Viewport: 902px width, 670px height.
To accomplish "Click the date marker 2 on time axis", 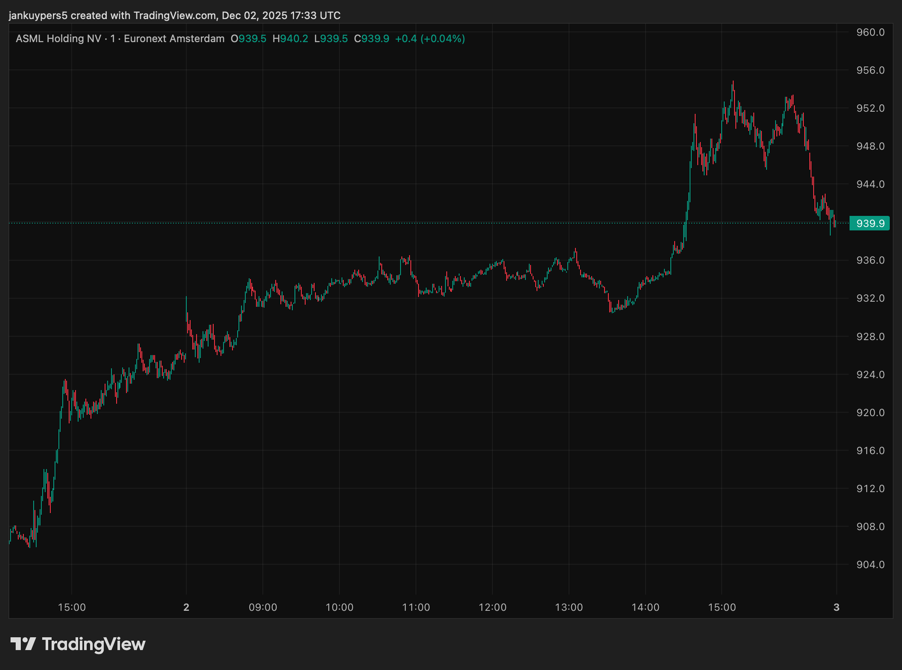I will (x=186, y=607).
